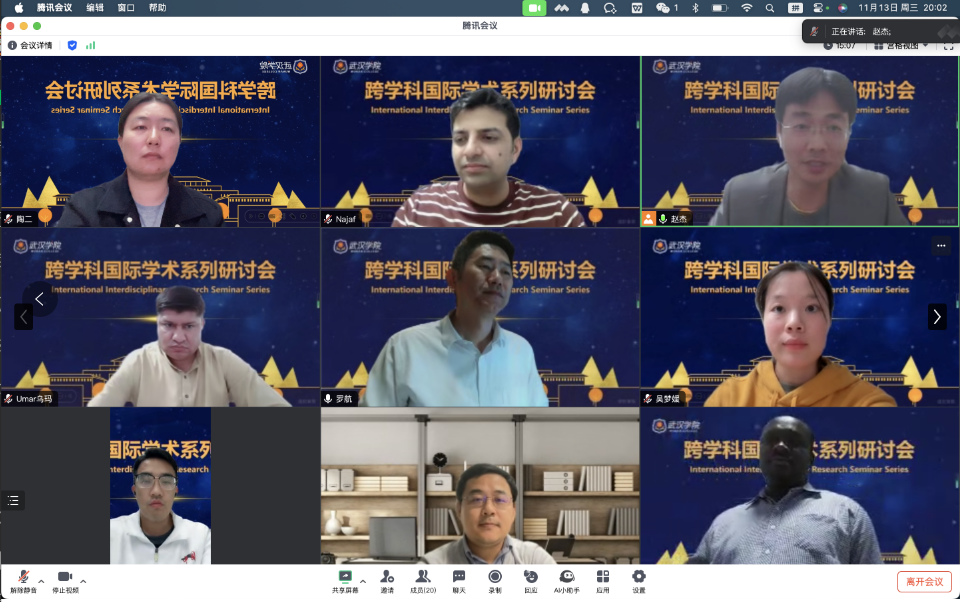
Task: Open the members list 成员(20)
Action: [x=423, y=577]
